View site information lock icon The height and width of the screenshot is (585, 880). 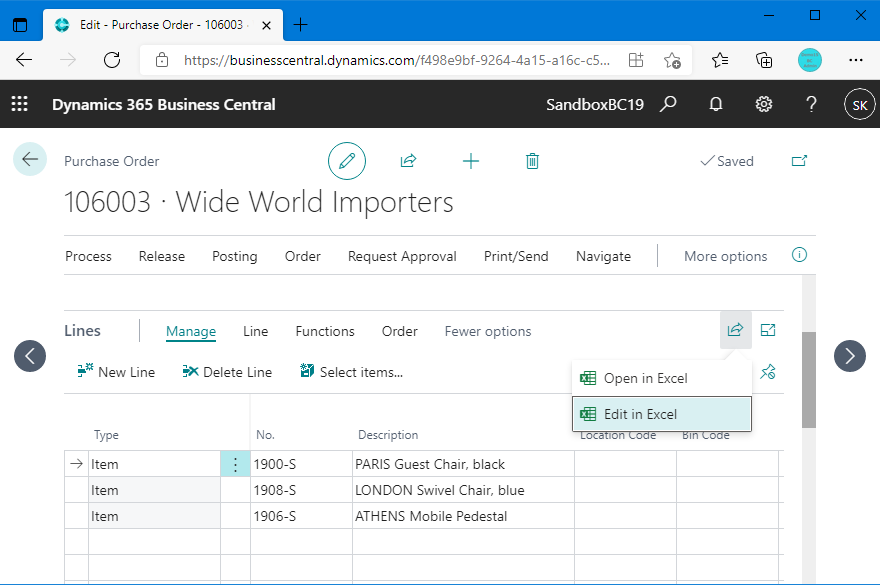[162, 60]
